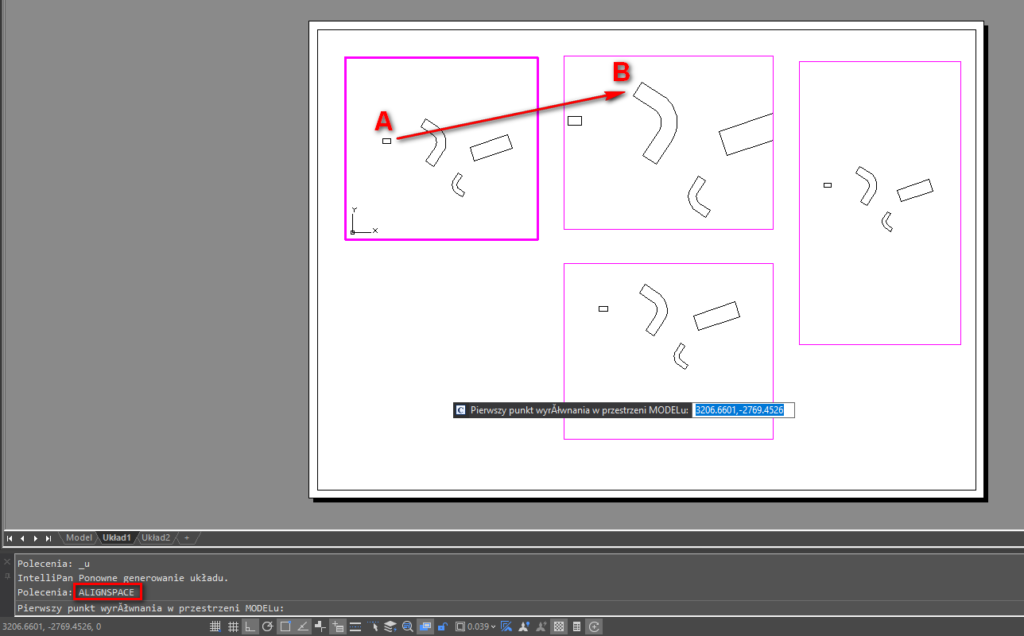Jump to the first layout tab arrow

click(10, 538)
